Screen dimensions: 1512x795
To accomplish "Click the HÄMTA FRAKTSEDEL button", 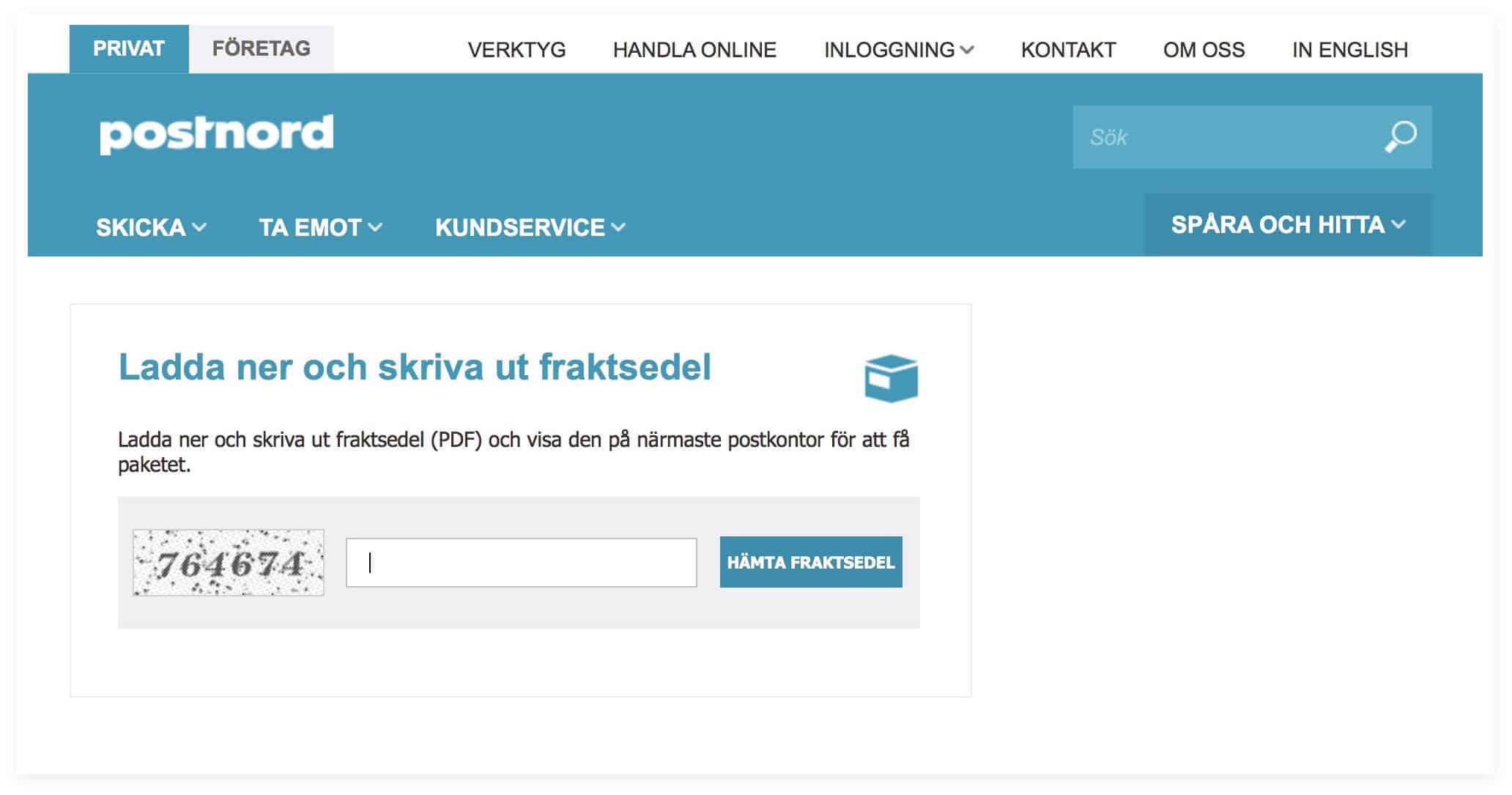I will (x=811, y=562).
